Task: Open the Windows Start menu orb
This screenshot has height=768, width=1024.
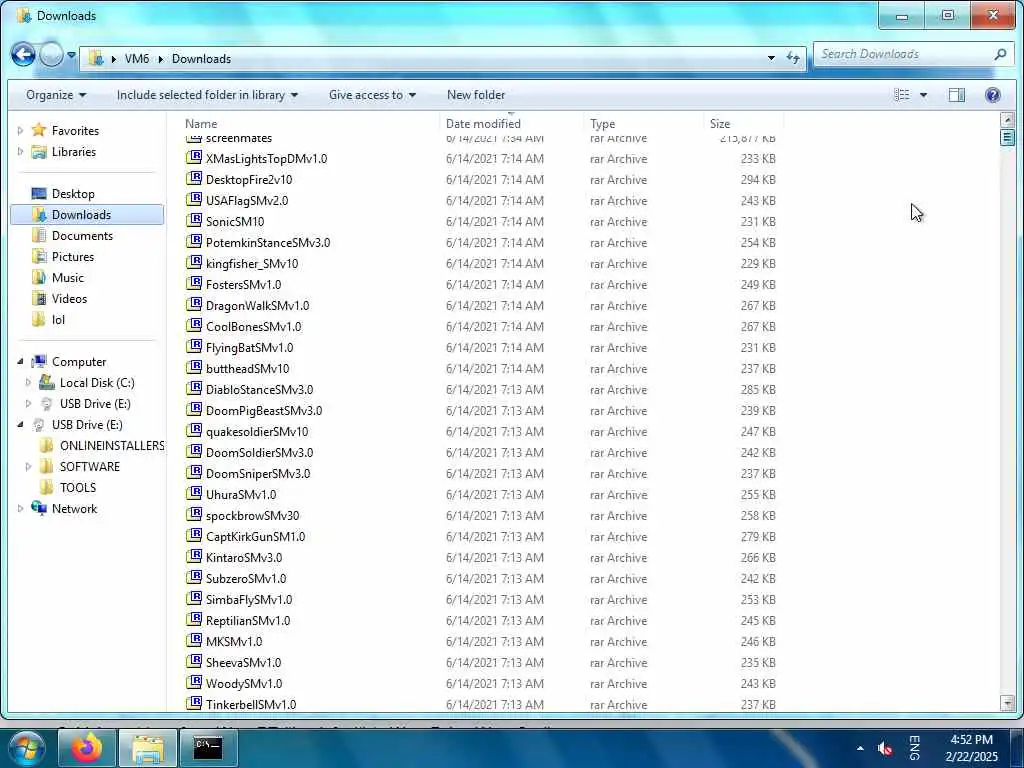Action: coord(26,748)
